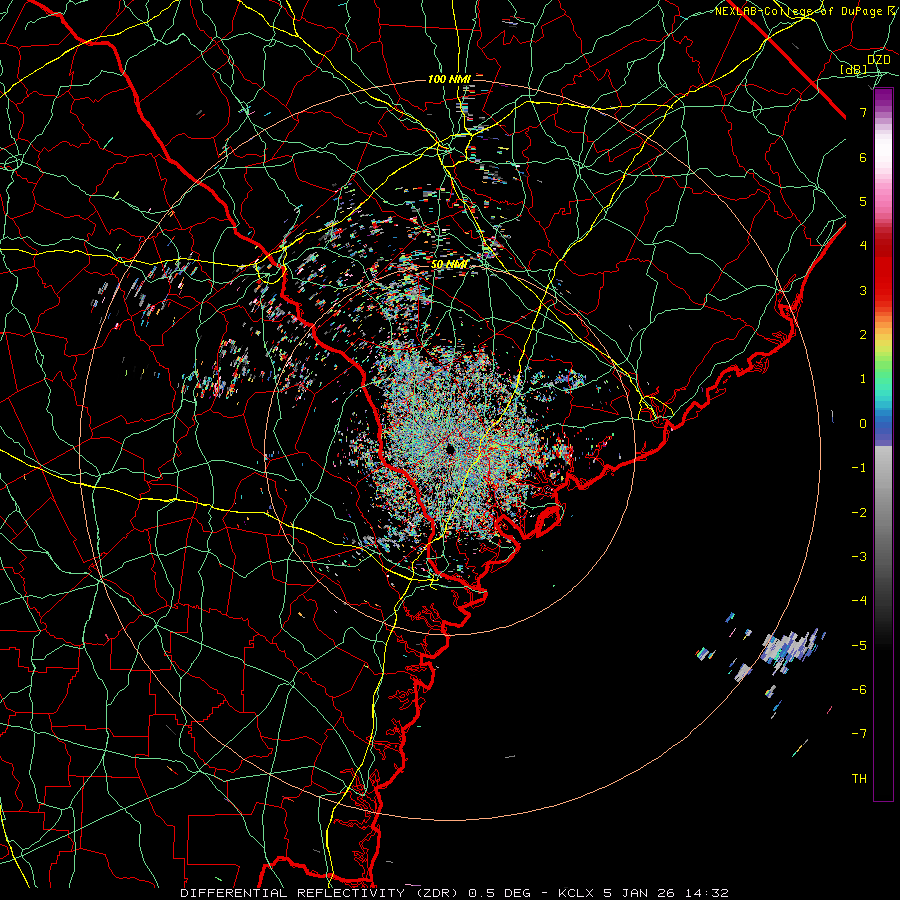Click the '14:32' timestamp in the caption
The height and width of the screenshot is (900, 900).
(x=708, y=893)
